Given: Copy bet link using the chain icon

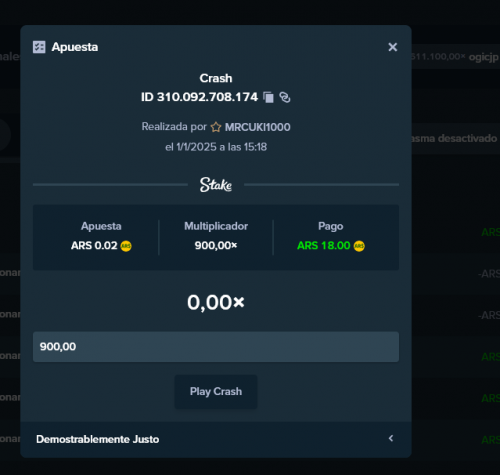Looking at the screenshot, I should pos(285,97).
